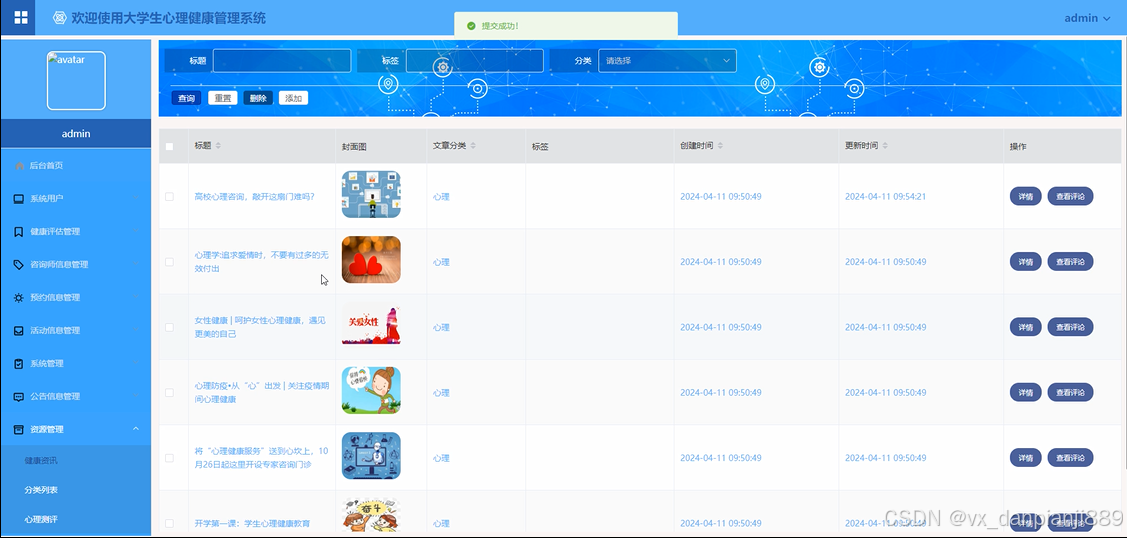Expand the 健康评估管理 menu chevron

coord(136,231)
